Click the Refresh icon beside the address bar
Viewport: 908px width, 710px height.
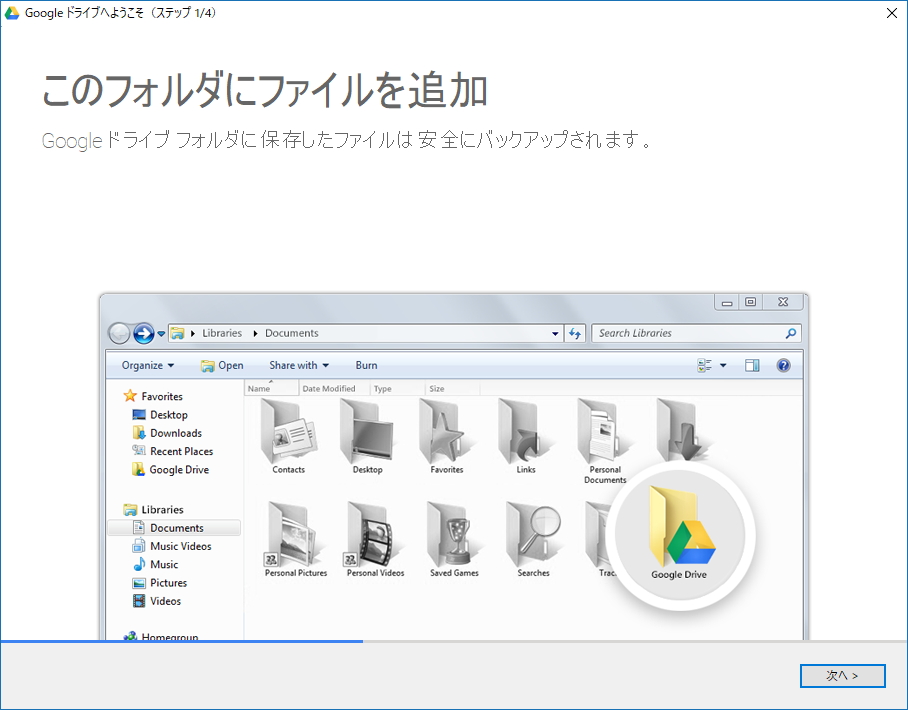(x=575, y=333)
